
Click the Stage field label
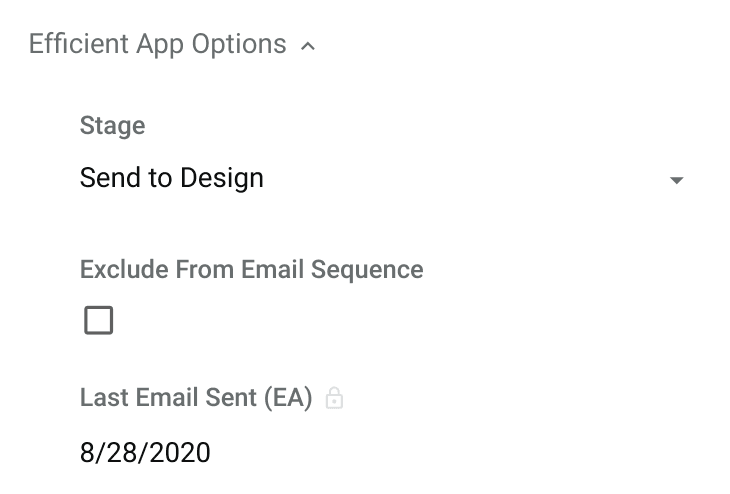113,126
